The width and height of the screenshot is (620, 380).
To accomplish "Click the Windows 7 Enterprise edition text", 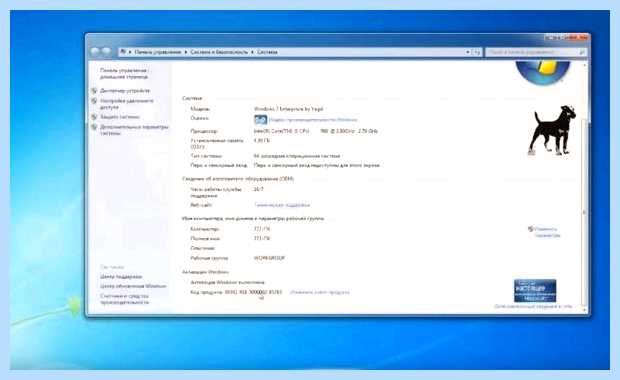I will point(289,109).
